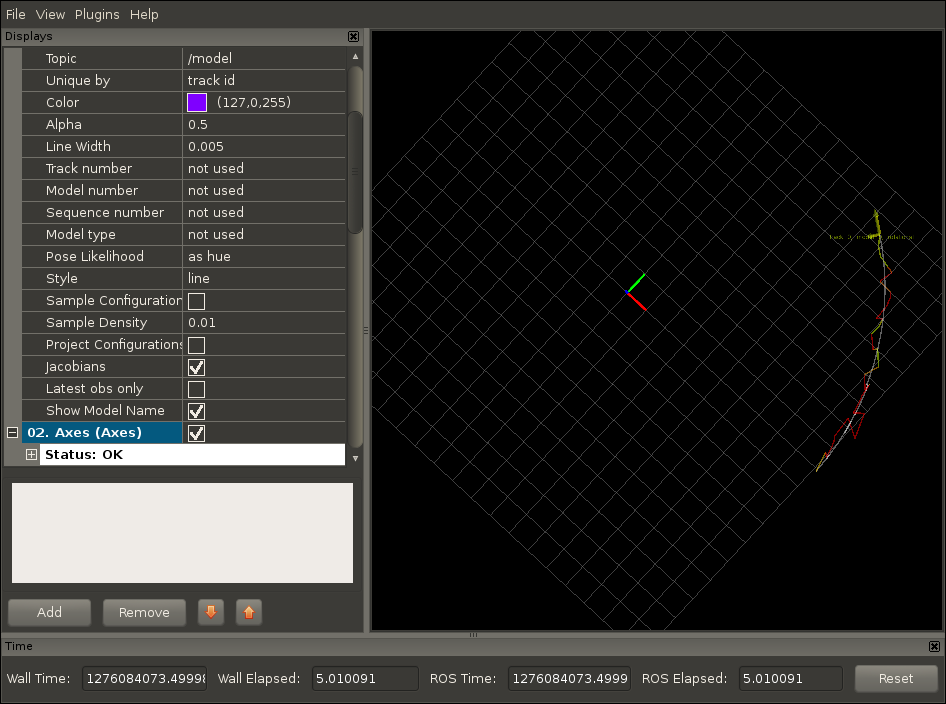This screenshot has height=704, width=946.
Task: Click the coordinate axes marker in 3D view
Action: [x=630, y=292]
